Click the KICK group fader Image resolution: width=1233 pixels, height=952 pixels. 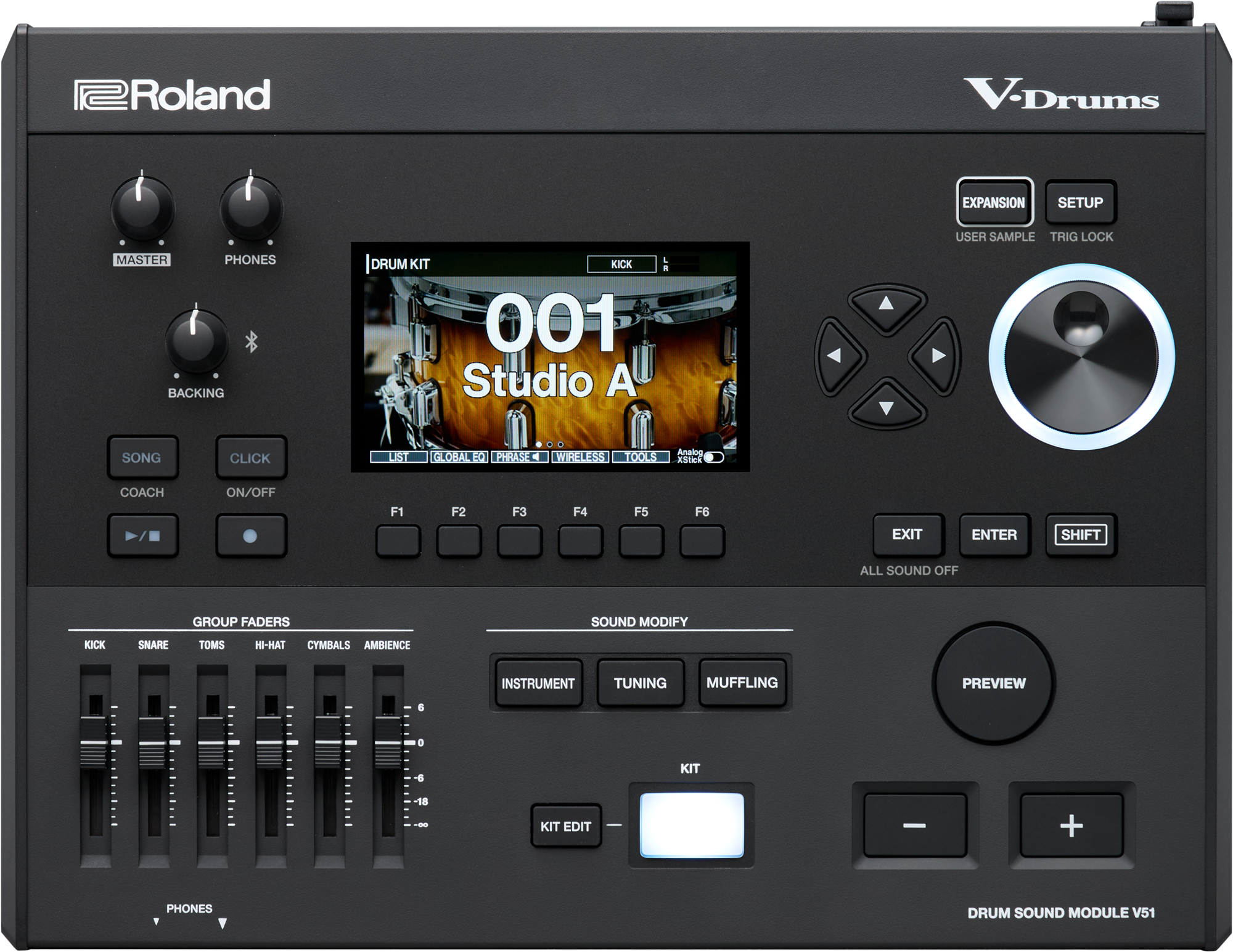94,742
